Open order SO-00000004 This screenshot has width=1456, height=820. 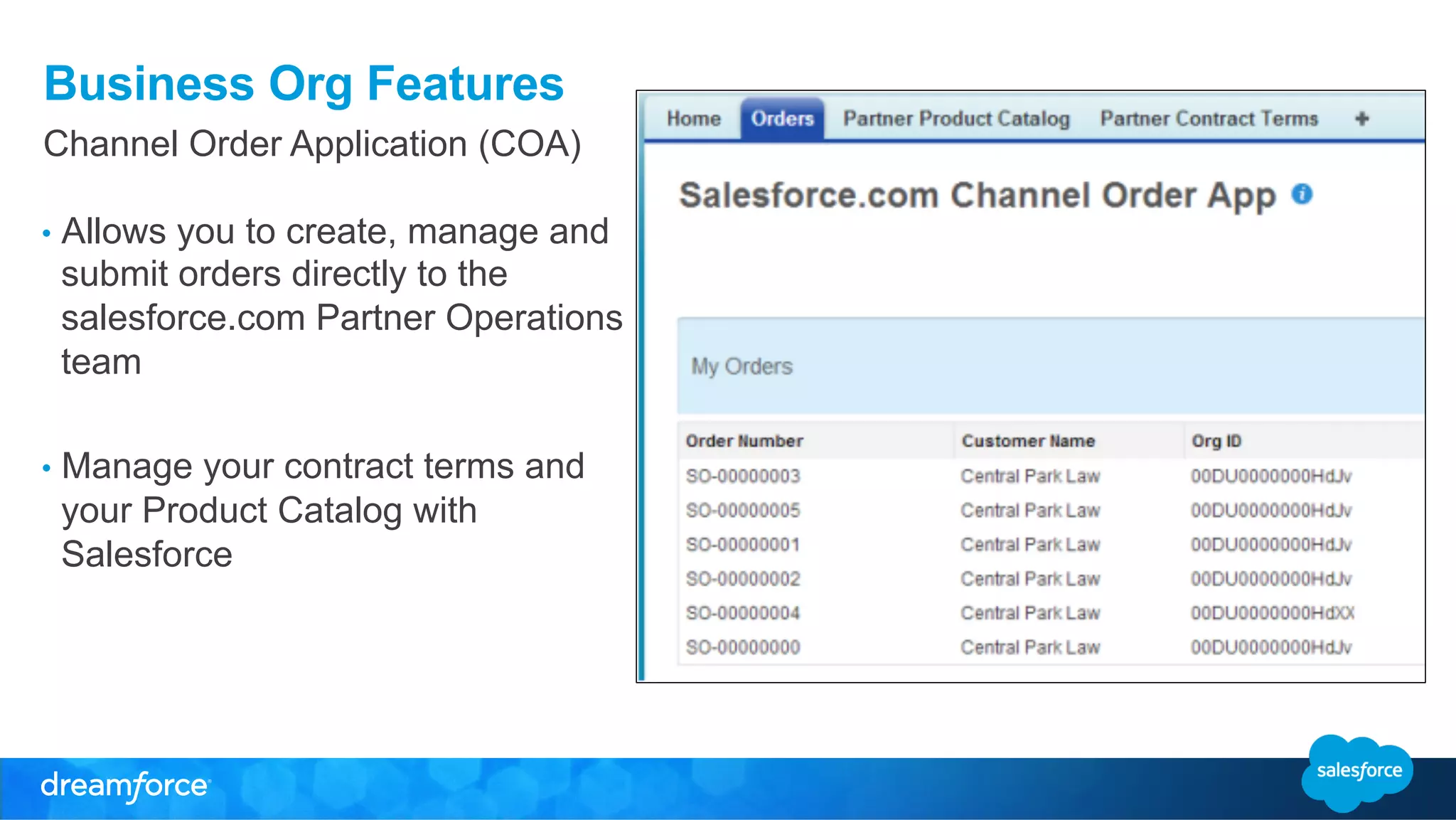click(743, 612)
